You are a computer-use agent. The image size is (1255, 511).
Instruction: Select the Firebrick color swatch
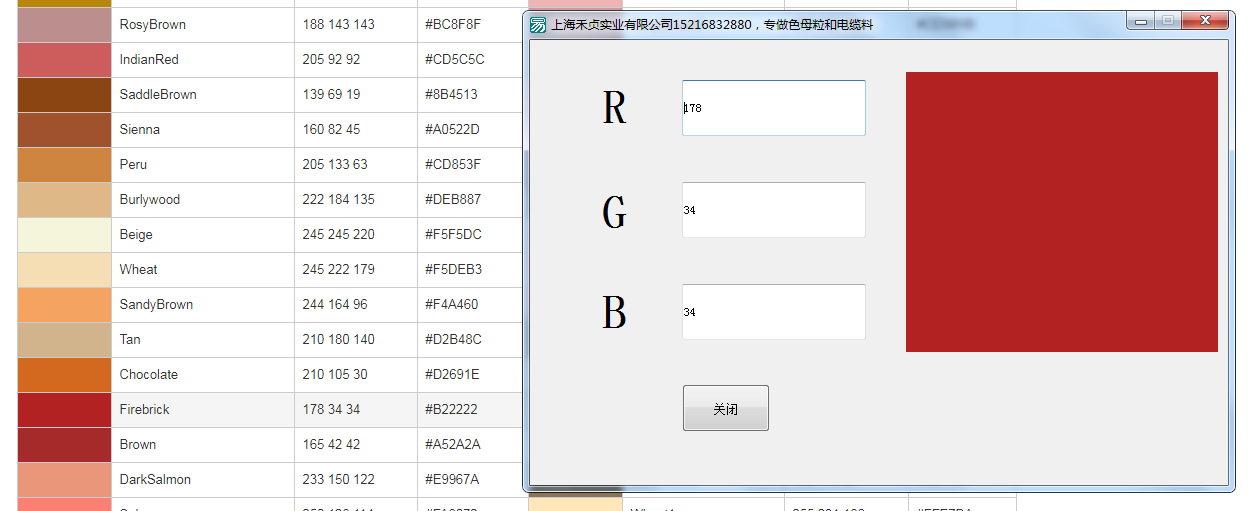point(64,410)
